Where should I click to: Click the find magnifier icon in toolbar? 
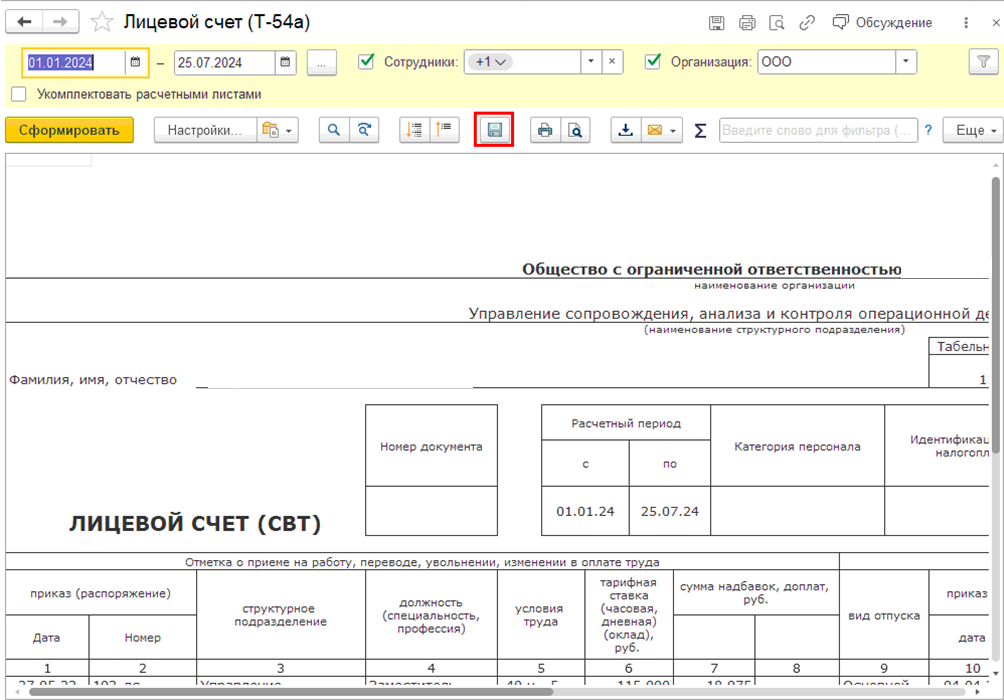(x=334, y=130)
